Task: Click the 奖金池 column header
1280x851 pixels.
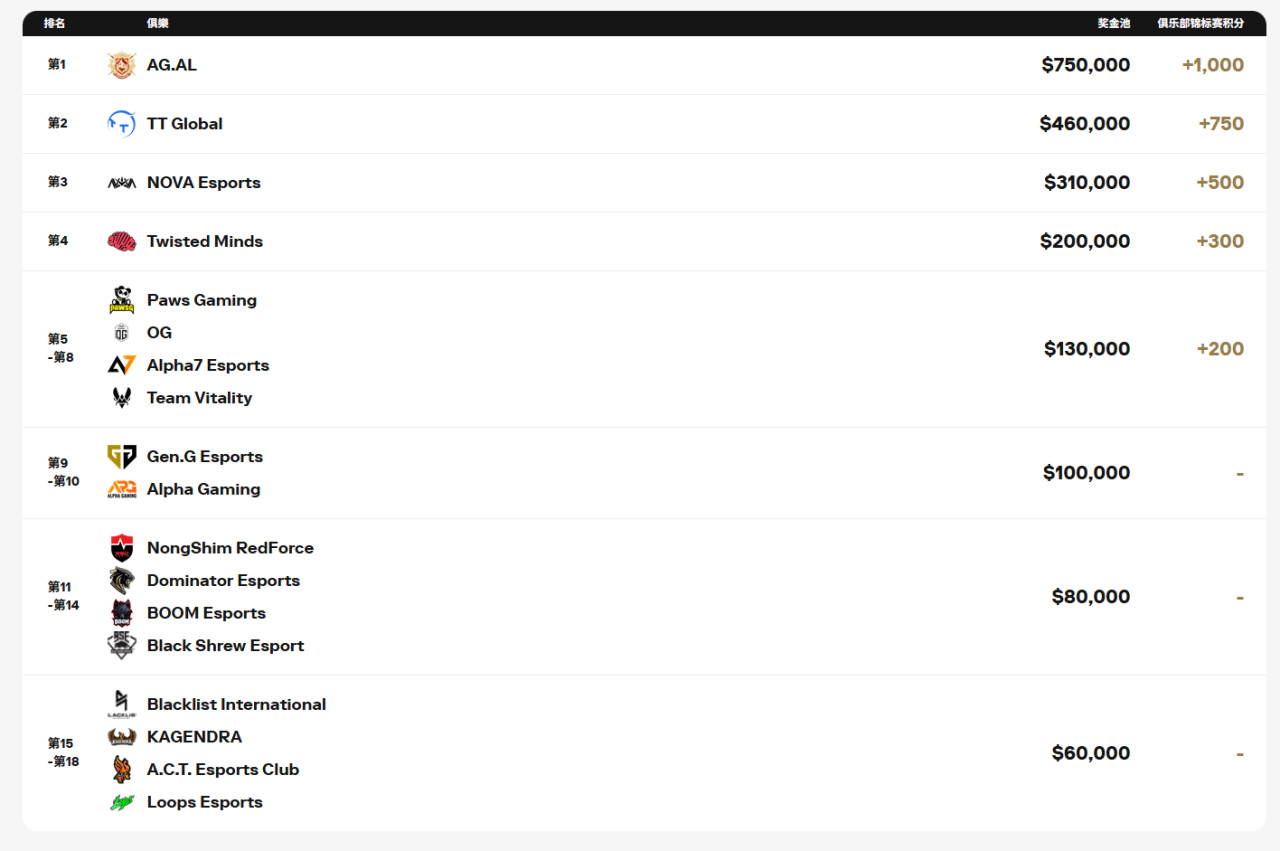Action: (x=1113, y=23)
